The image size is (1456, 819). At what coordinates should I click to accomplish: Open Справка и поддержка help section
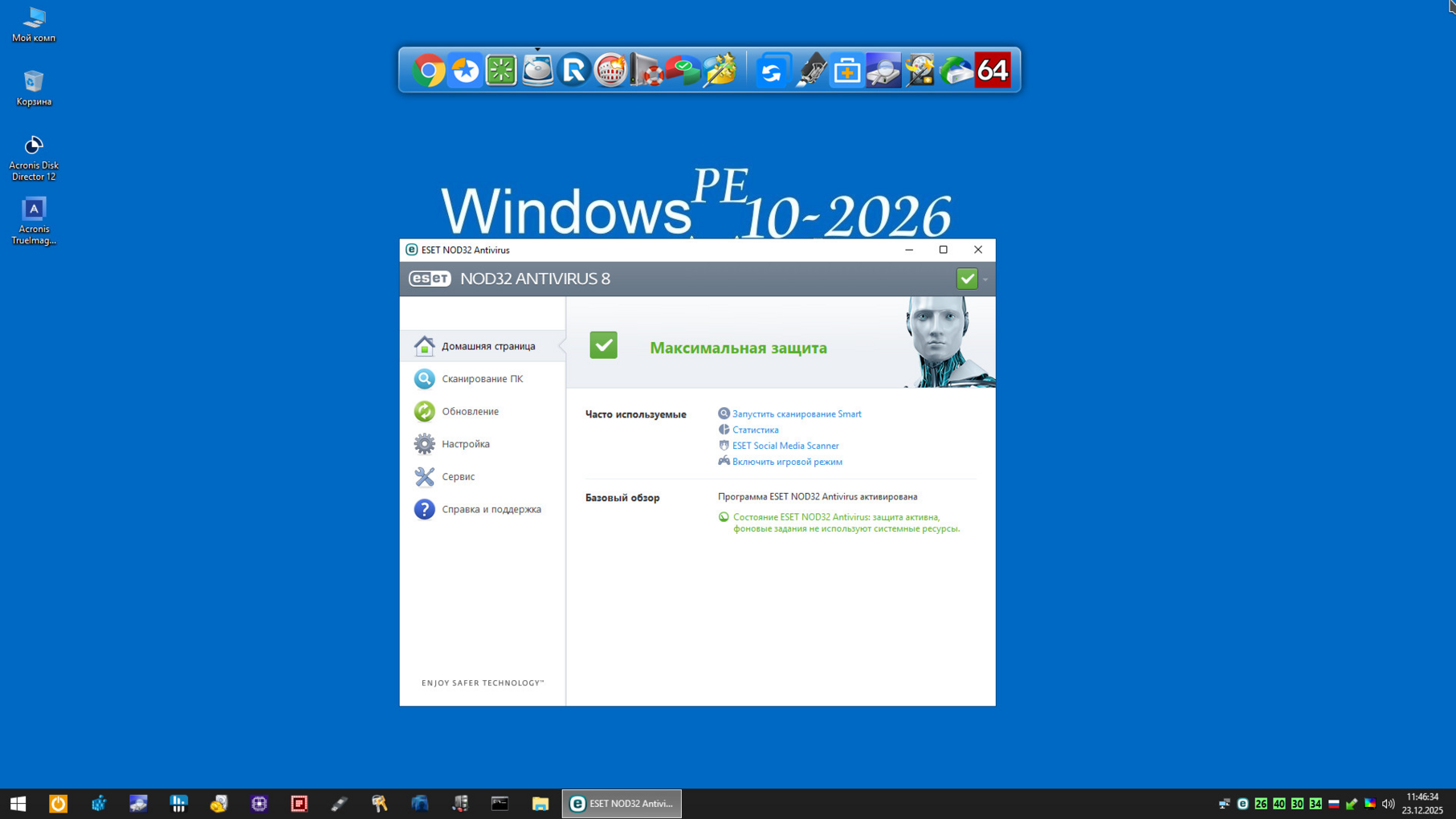coord(491,509)
